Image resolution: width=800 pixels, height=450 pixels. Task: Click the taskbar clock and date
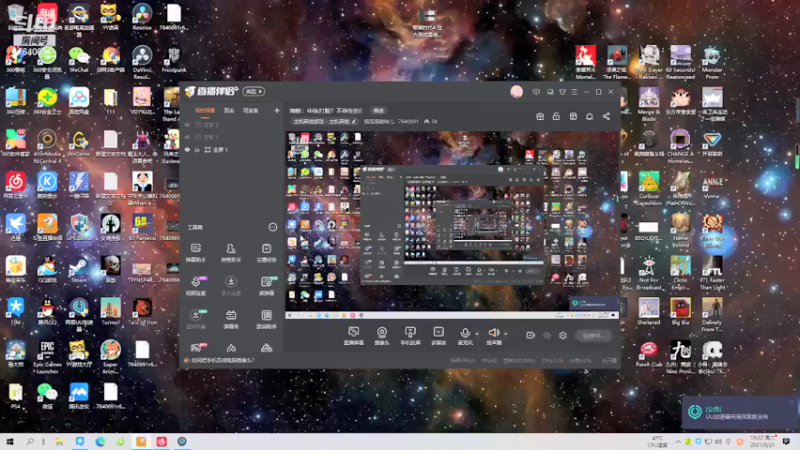764,441
